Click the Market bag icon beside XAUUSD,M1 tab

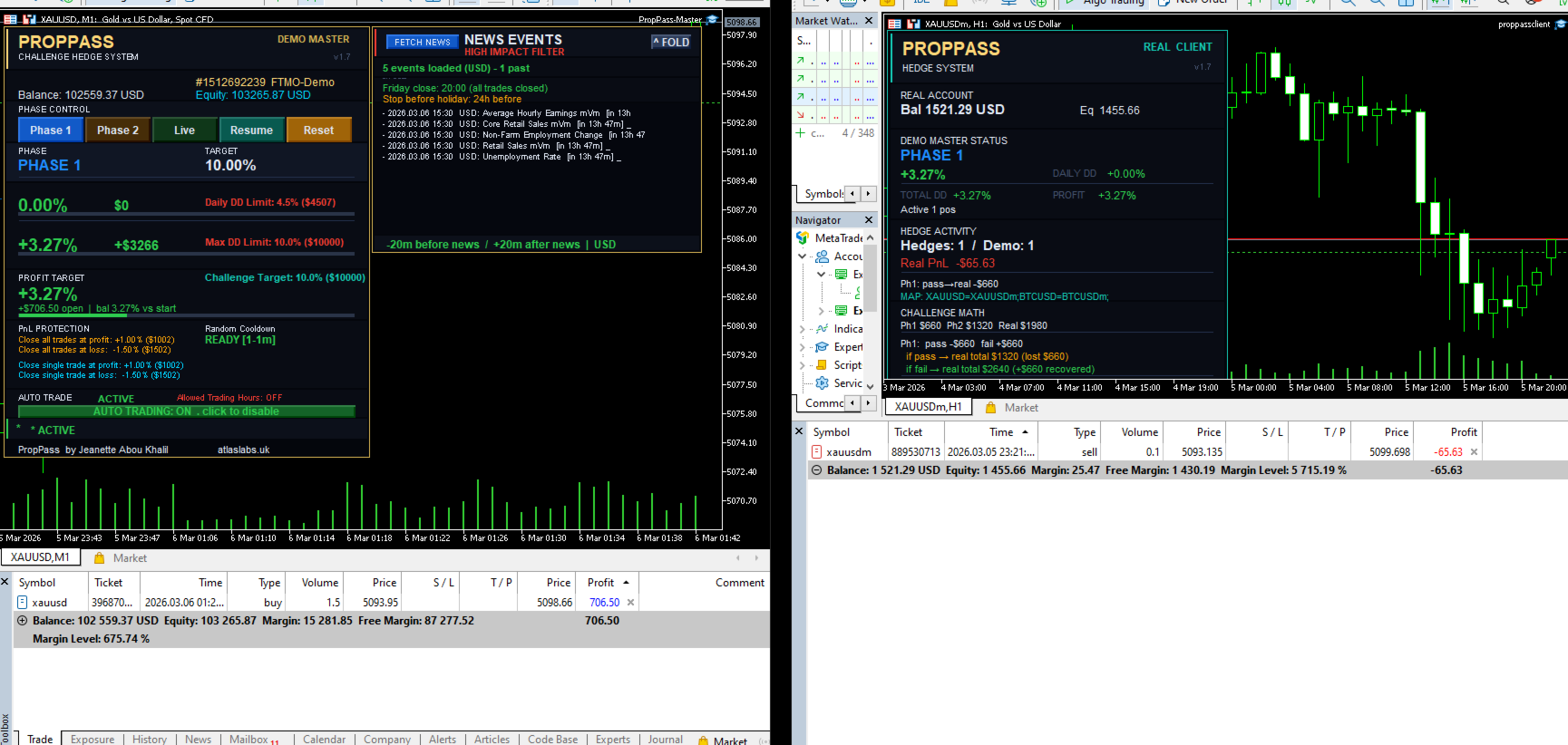click(100, 558)
